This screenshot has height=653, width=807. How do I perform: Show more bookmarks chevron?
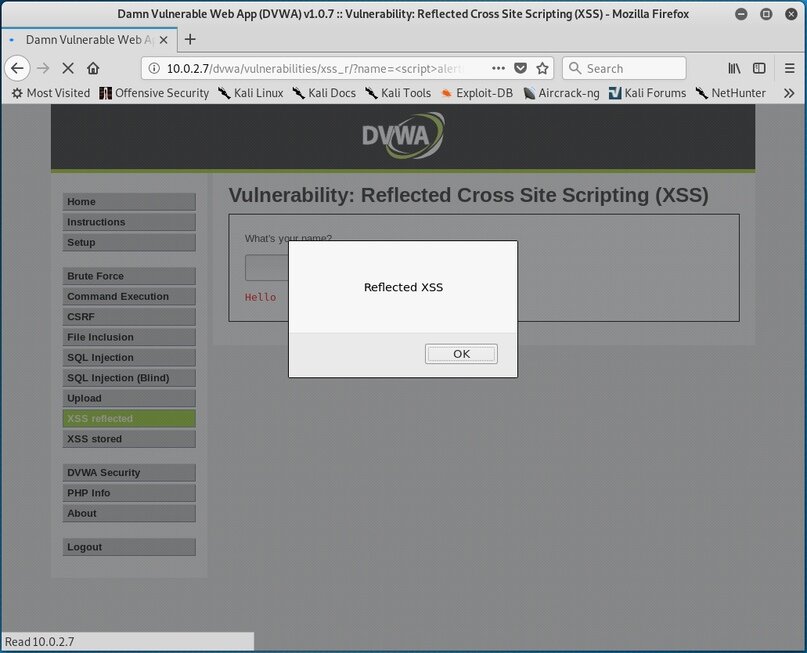point(789,93)
